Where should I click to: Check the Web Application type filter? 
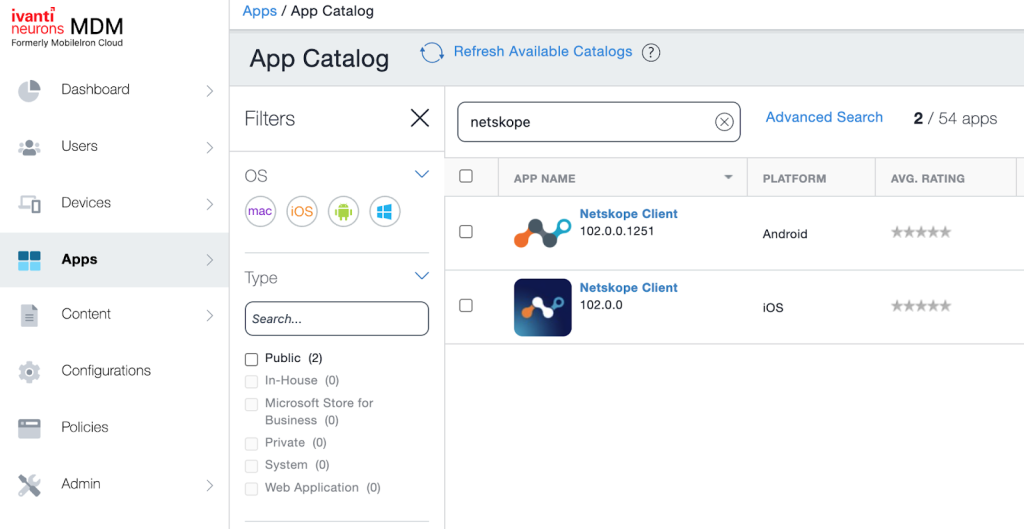coord(251,489)
